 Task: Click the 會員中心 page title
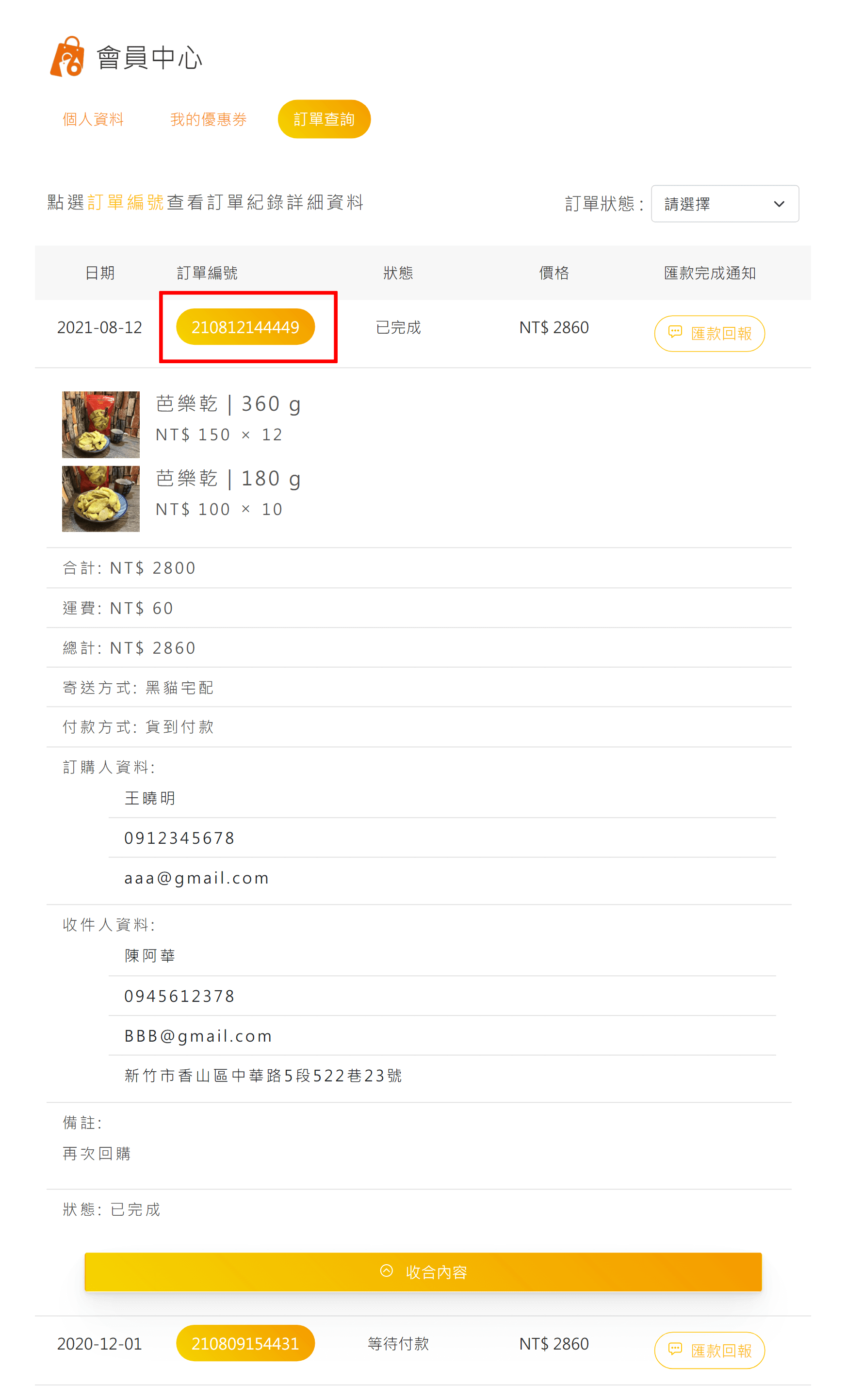pyautogui.click(x=149, y=58)
